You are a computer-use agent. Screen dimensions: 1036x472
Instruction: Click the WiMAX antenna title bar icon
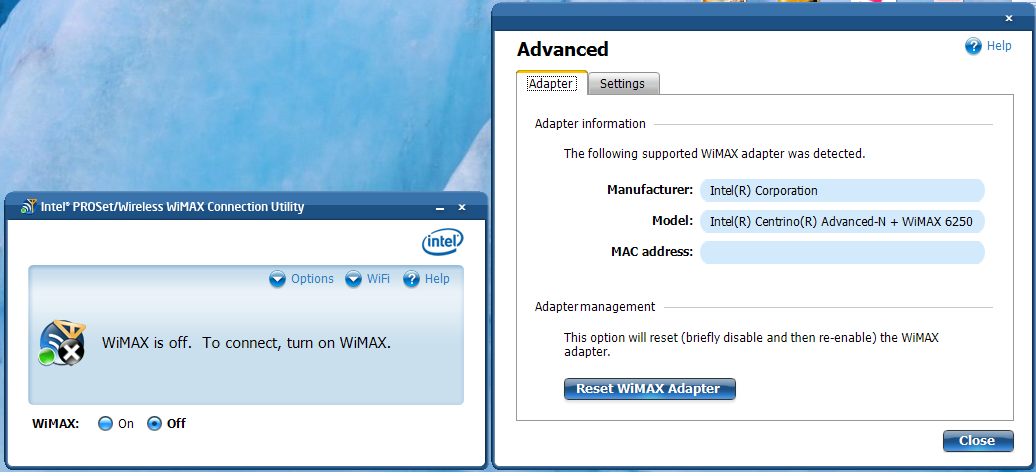pos(28,207)
